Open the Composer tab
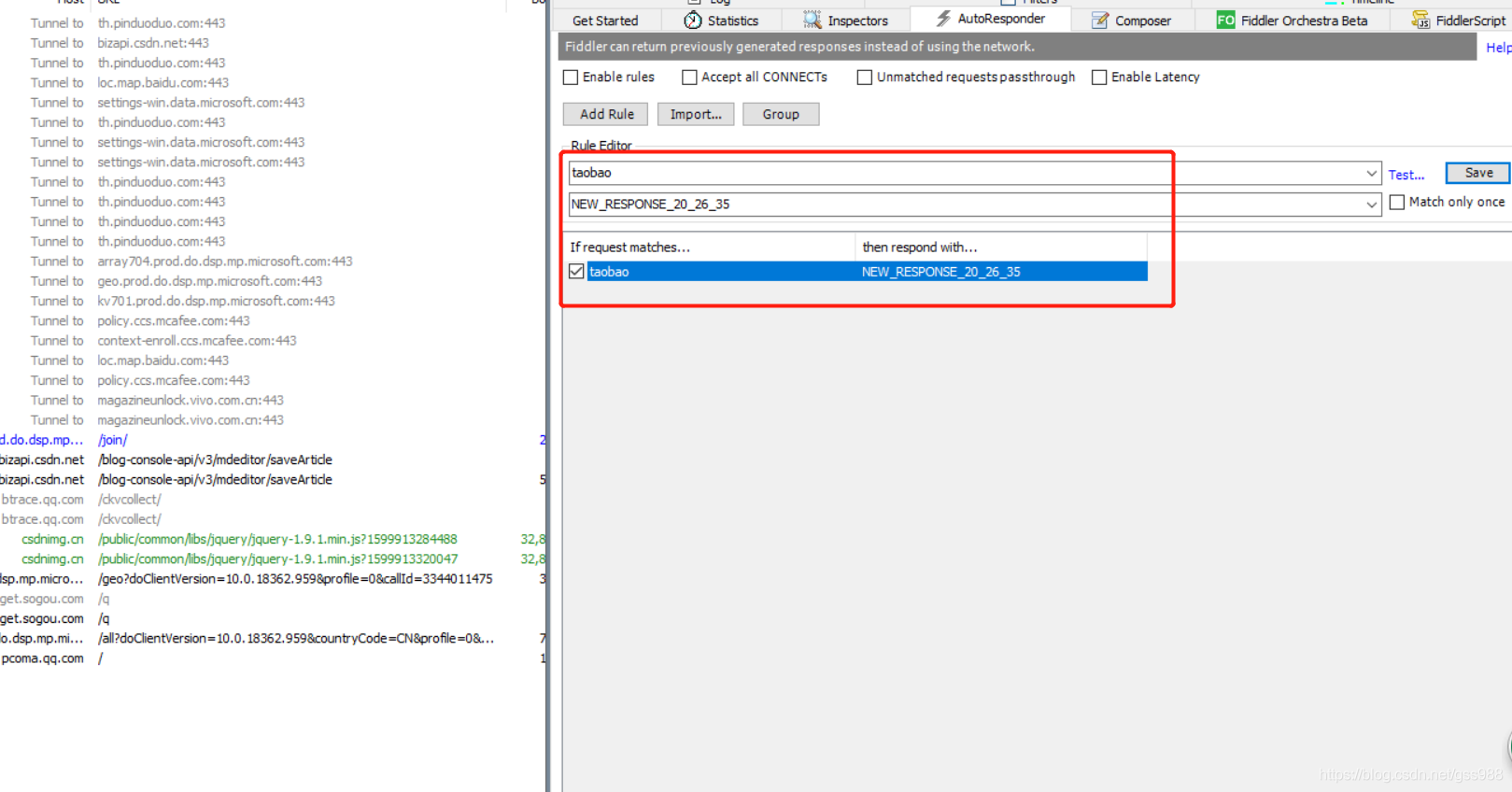Image resolution: width=1512 pixels, height=792 pixels. click(1131, 21)
